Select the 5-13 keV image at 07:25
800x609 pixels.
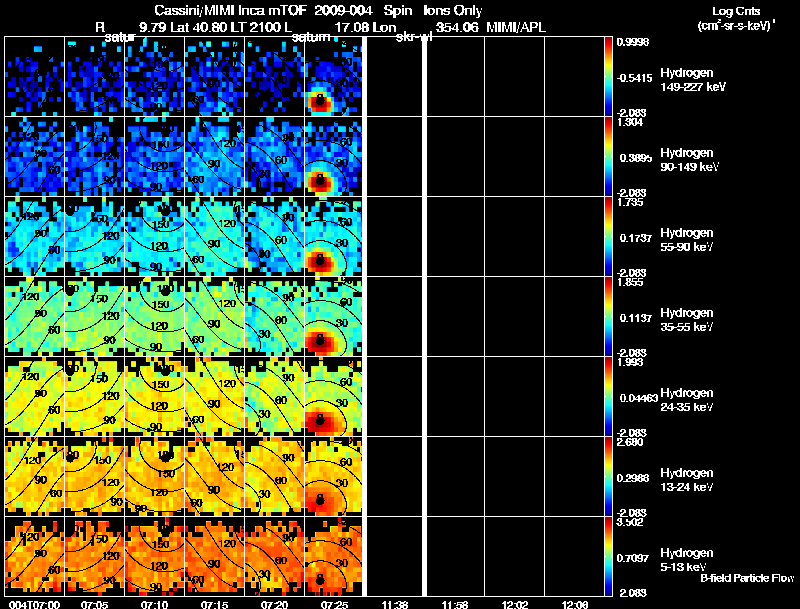point(333,556)
